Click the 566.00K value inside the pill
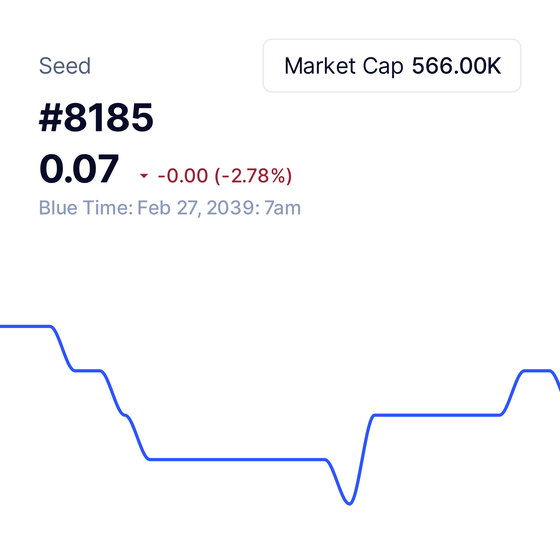 click(x=456, y=66)
